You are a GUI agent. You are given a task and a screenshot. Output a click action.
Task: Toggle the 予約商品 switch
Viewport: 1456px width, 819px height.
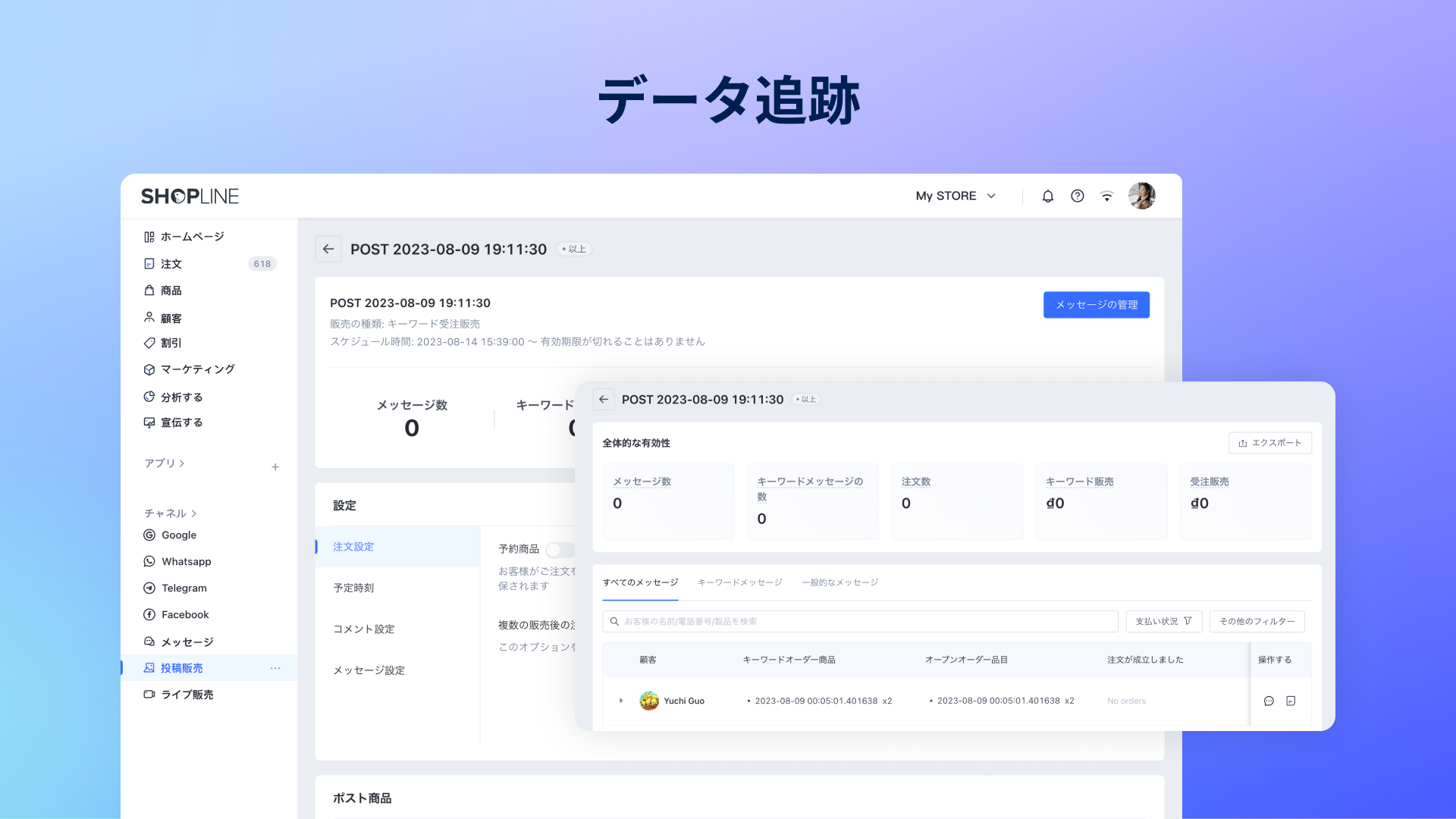[x=560, y=550]
